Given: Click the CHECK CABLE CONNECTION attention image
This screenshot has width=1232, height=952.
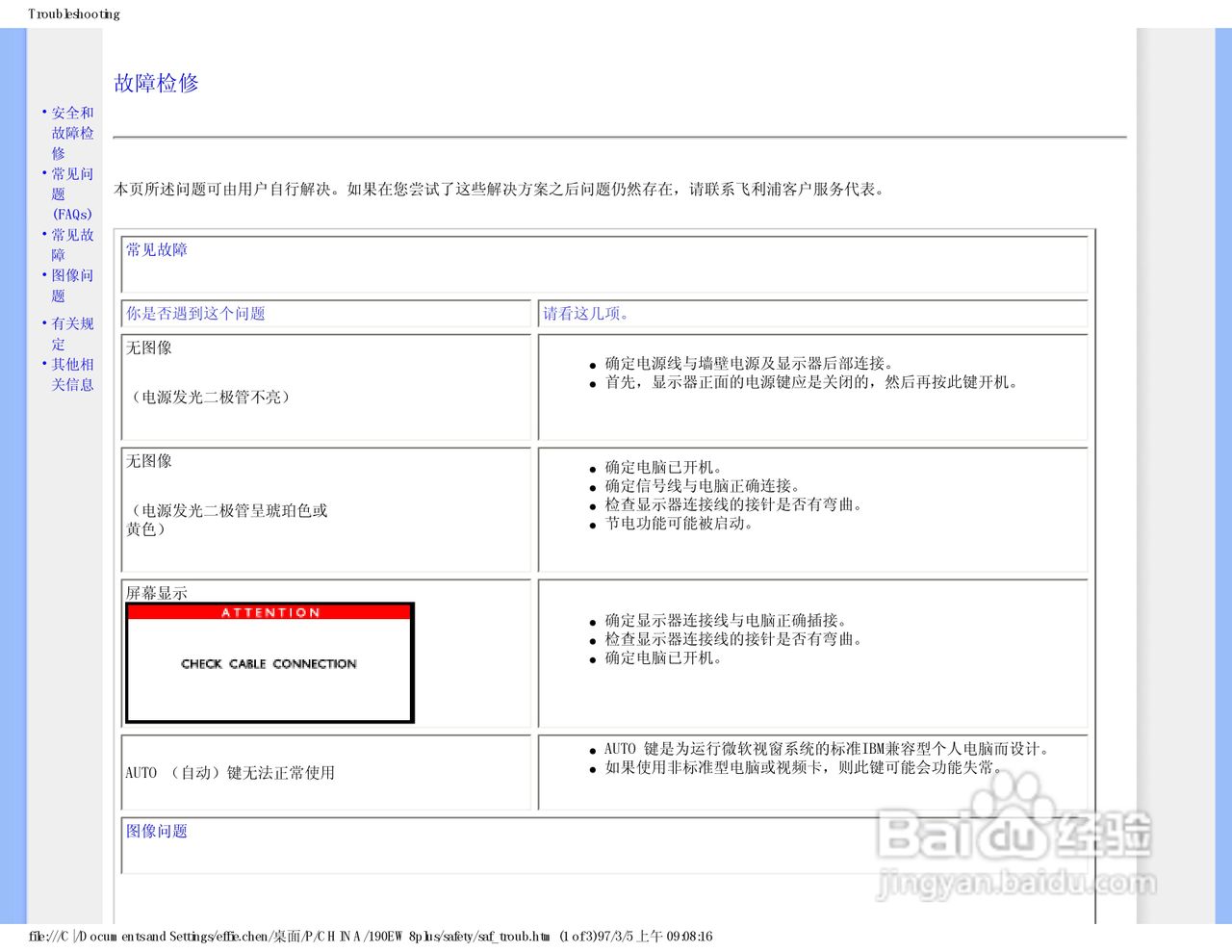Looking at the screenshot, I should [269, 663].
